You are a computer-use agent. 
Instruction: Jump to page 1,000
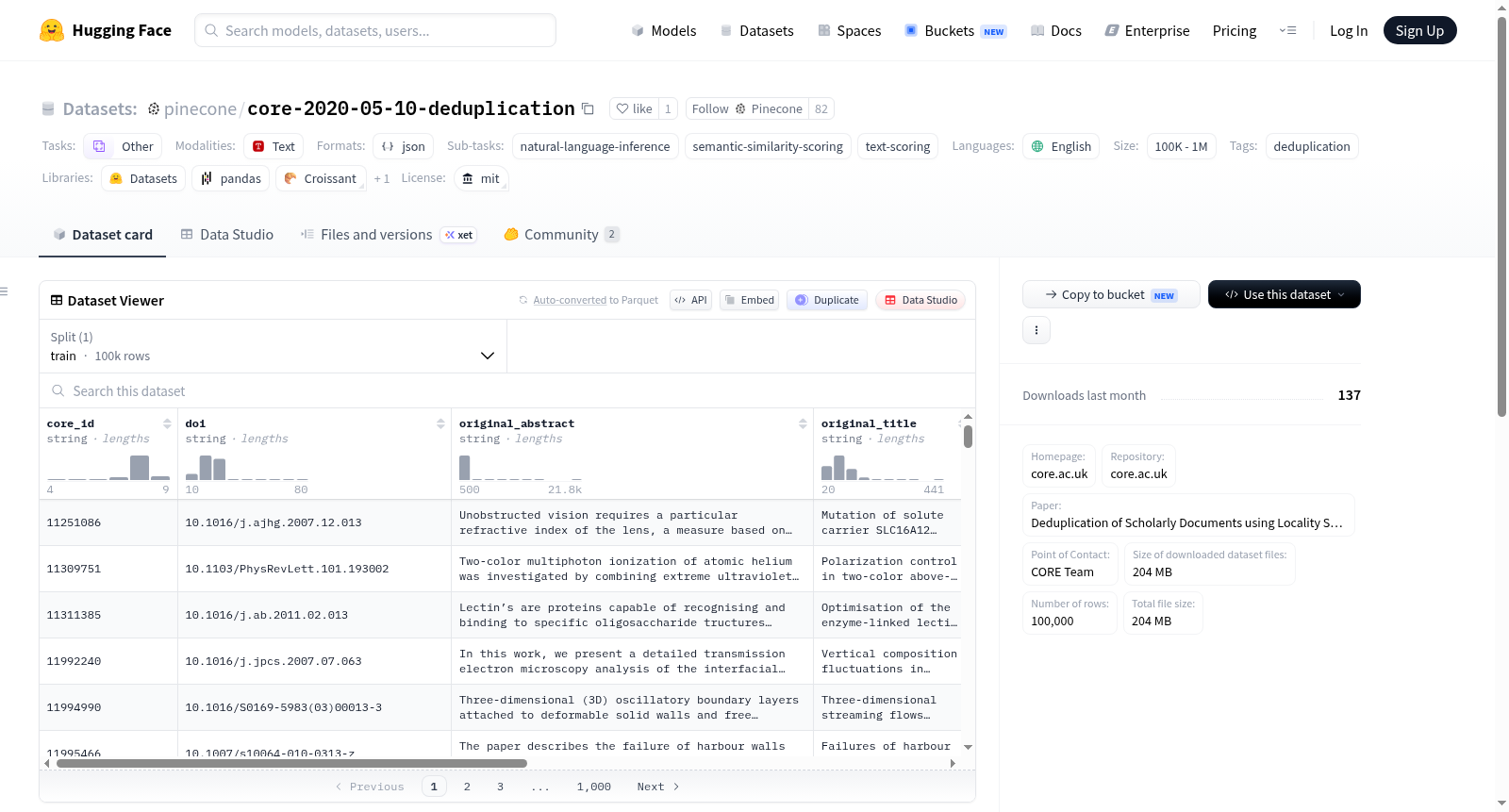tap(594, 787)
